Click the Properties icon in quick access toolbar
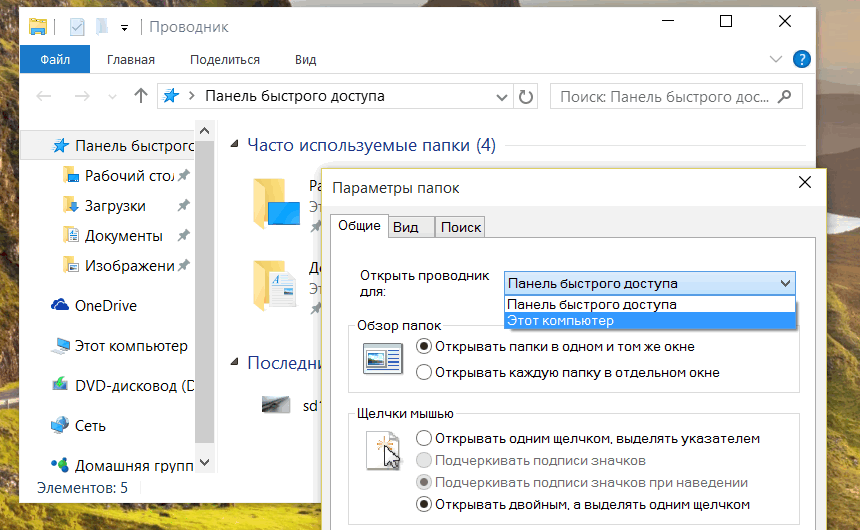The height and width of the screenshot is (530, 860). click(x=77, y=27)
